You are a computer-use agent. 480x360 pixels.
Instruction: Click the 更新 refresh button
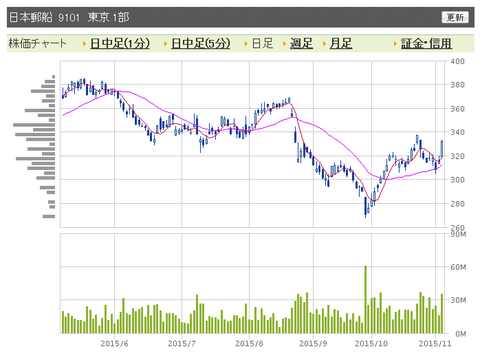pos(455,17)
